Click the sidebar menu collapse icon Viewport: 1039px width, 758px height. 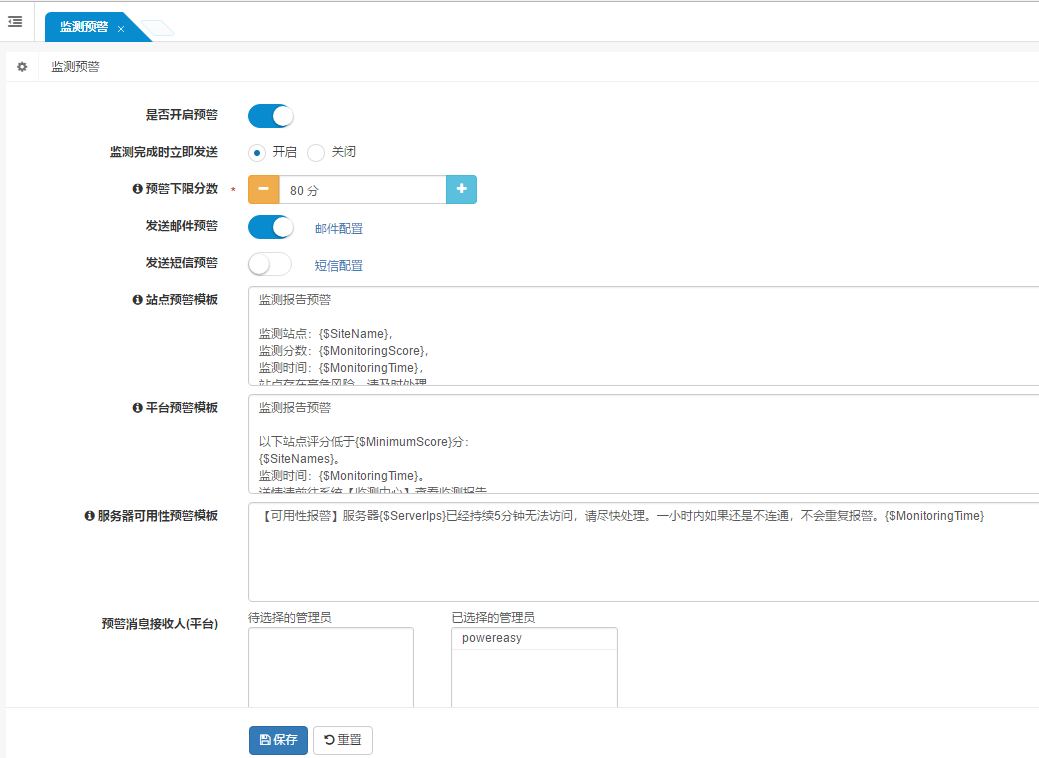pos(15,21)
